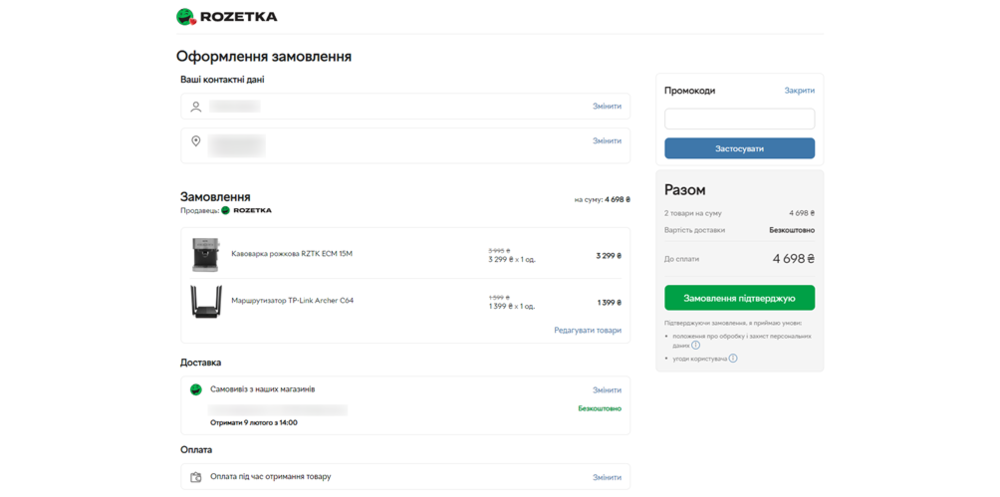Open Кавоварка рожкова RZTK ECM 15M product link

click(291, 254)
